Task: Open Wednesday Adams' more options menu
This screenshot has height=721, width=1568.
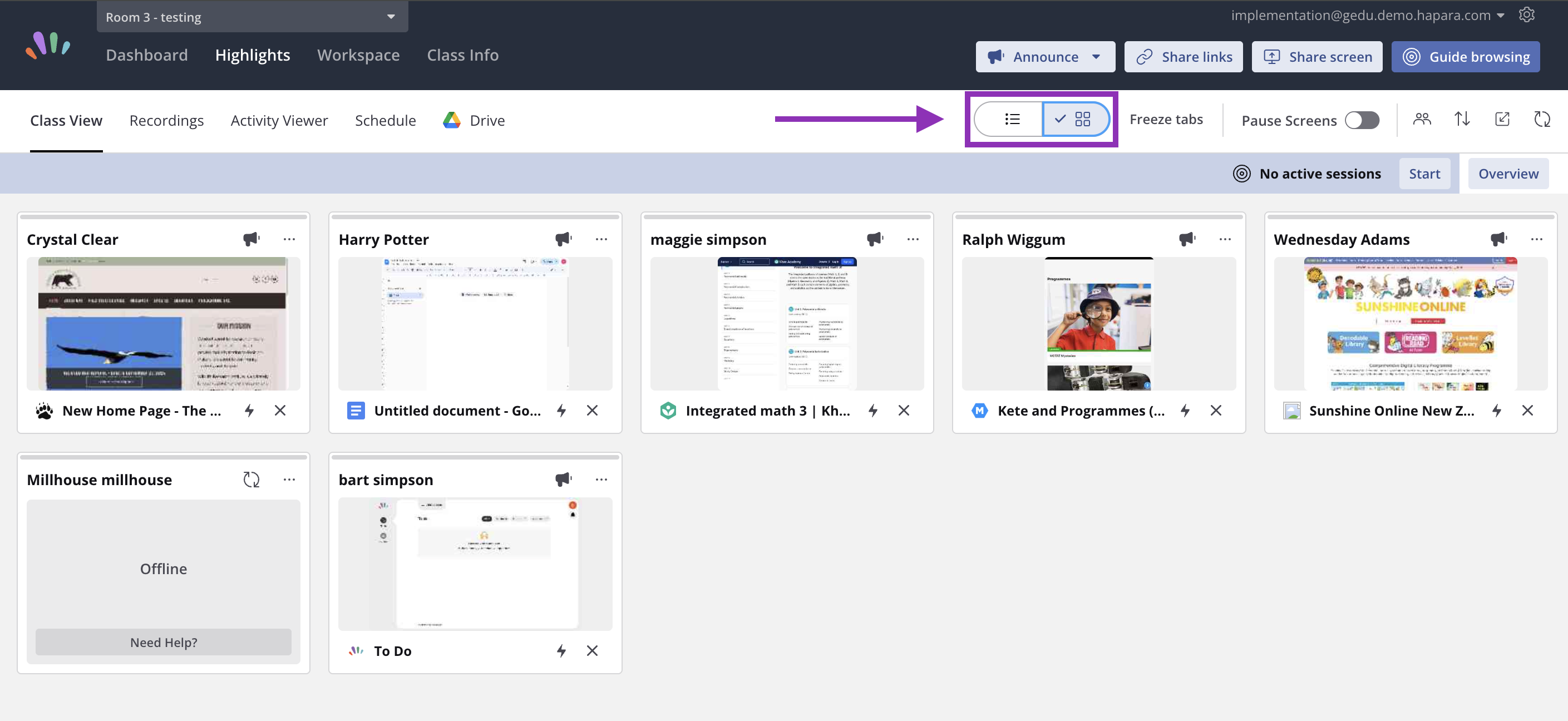Action: (x=1537, y=239)
